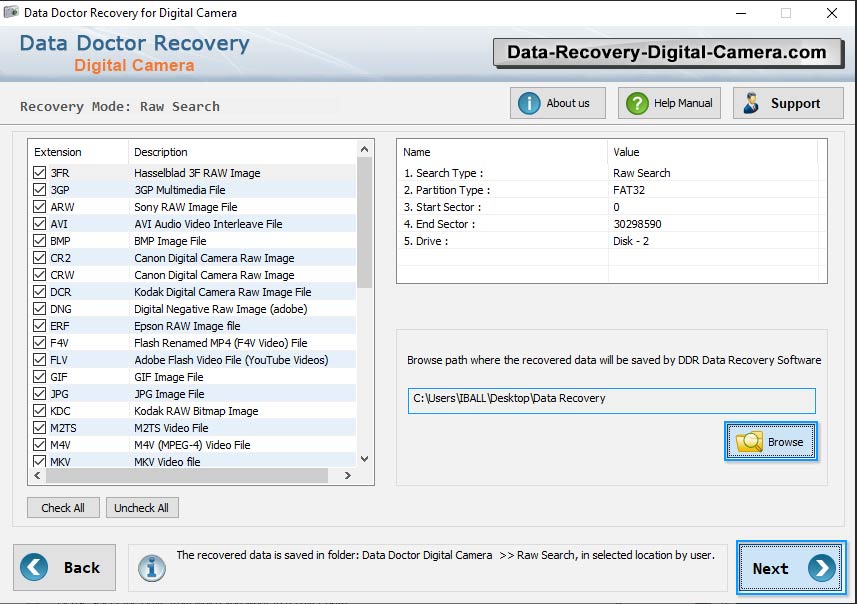
Task: Uncheck the 3GP extension checkbox
Action: pos(39,190)
